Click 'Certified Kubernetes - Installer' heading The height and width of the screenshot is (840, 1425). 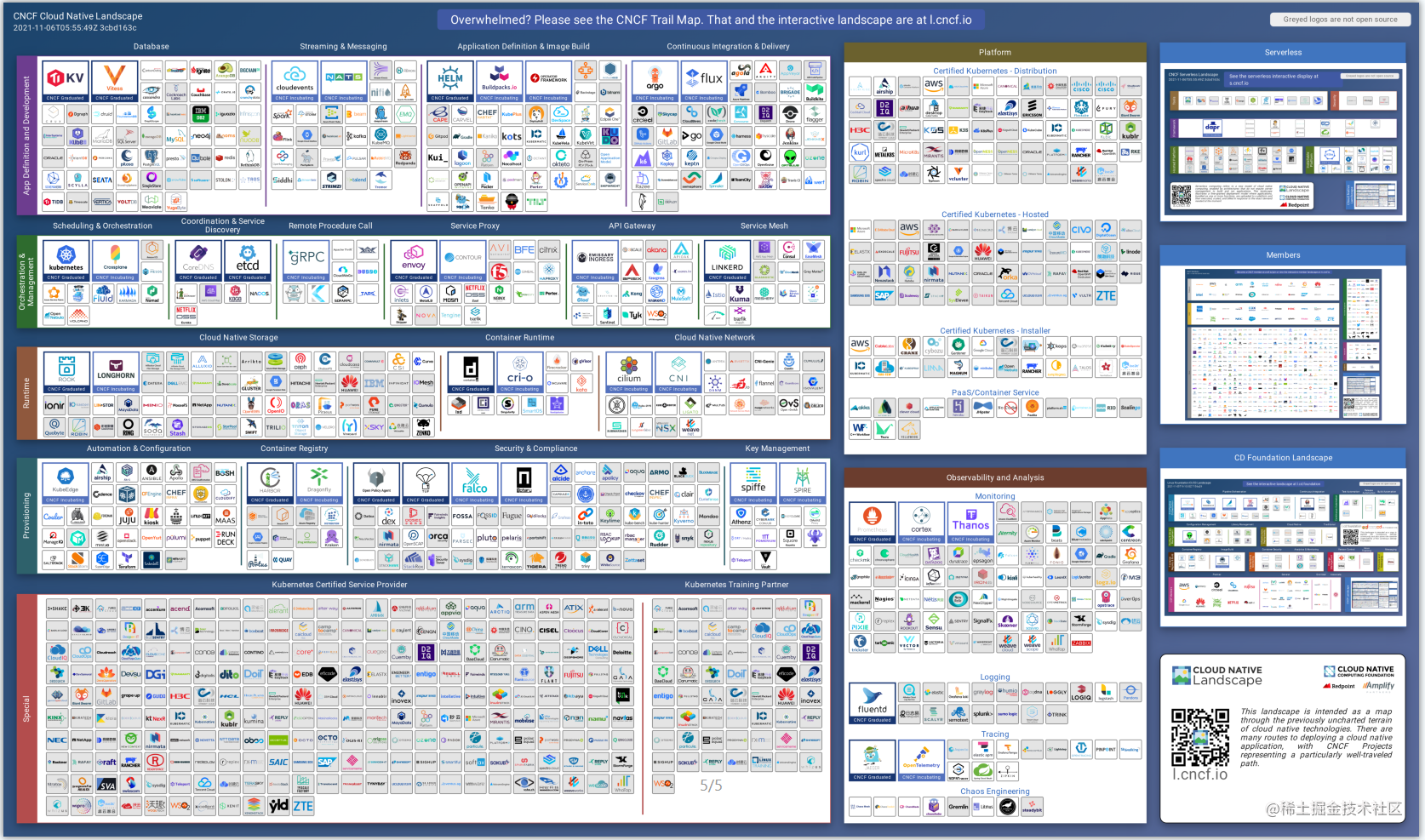tap(995, 331)
